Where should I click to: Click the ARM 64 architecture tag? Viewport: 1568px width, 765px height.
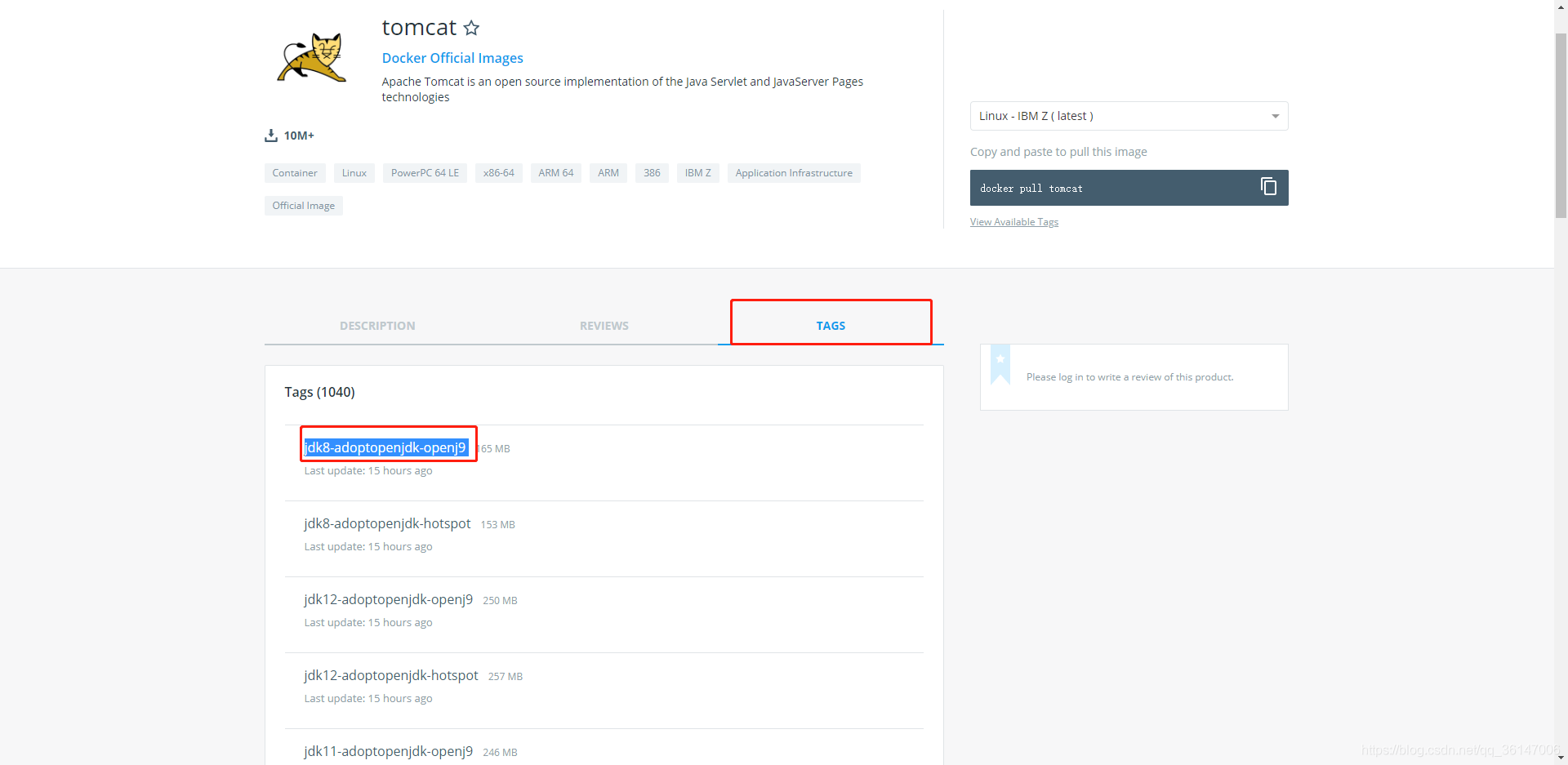pos(556,173)
